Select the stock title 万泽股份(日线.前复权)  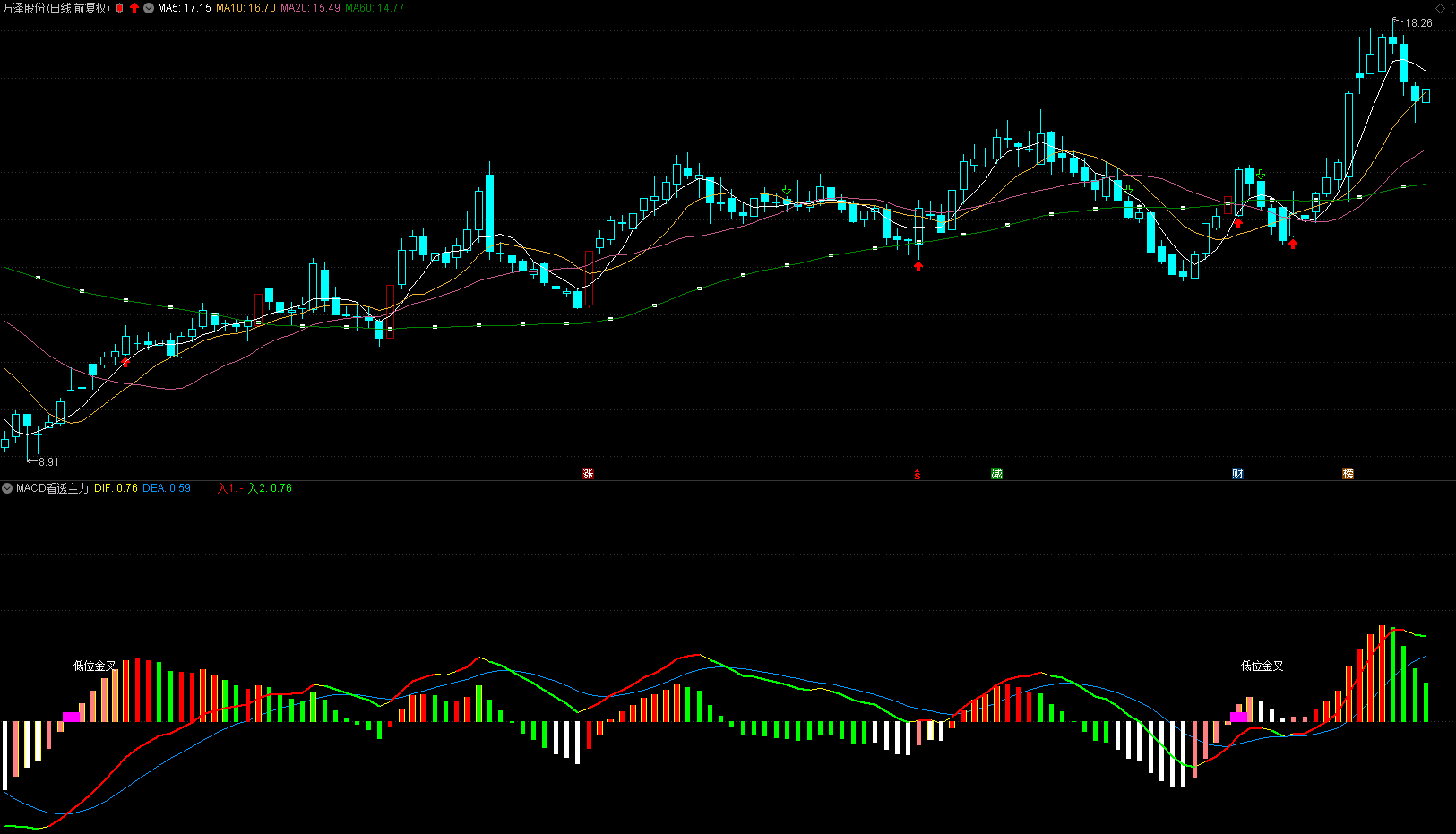[56, 8]
